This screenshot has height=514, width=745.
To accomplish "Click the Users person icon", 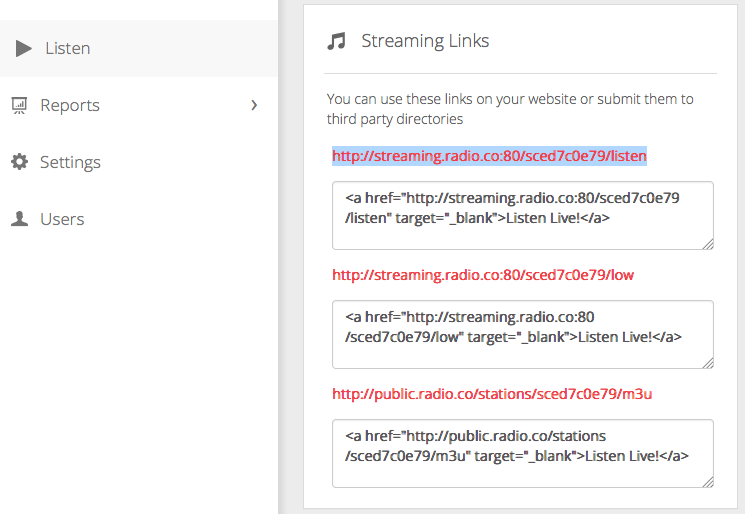I will 19,219.
